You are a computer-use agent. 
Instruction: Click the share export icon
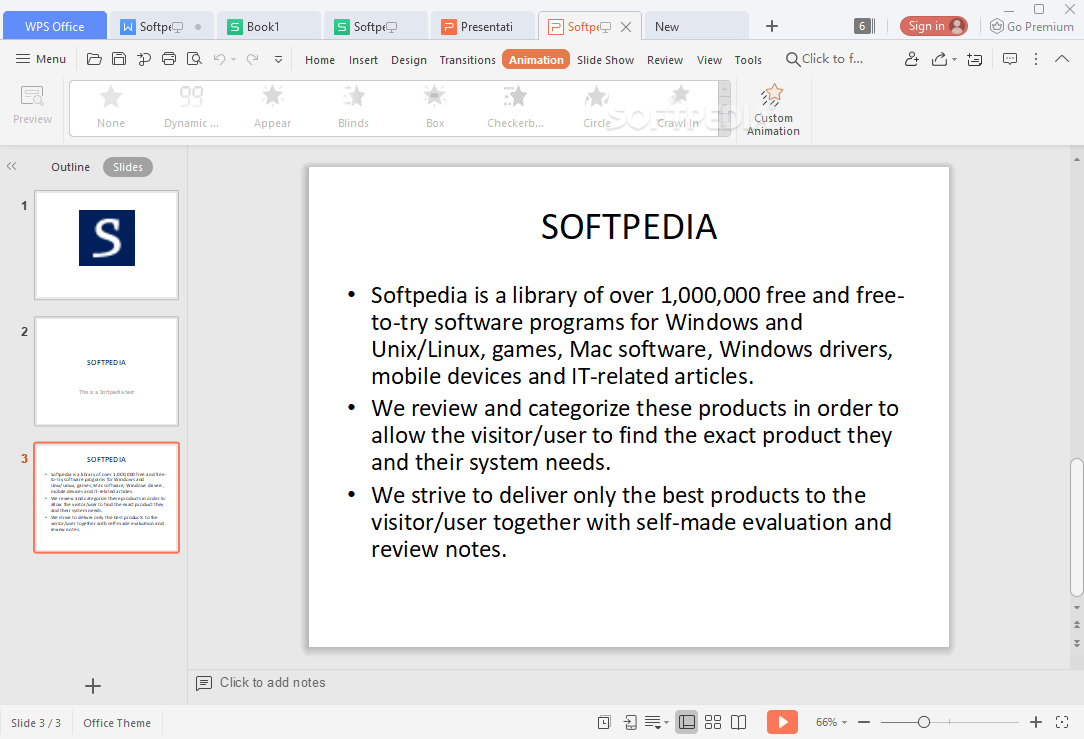(939, 59)
